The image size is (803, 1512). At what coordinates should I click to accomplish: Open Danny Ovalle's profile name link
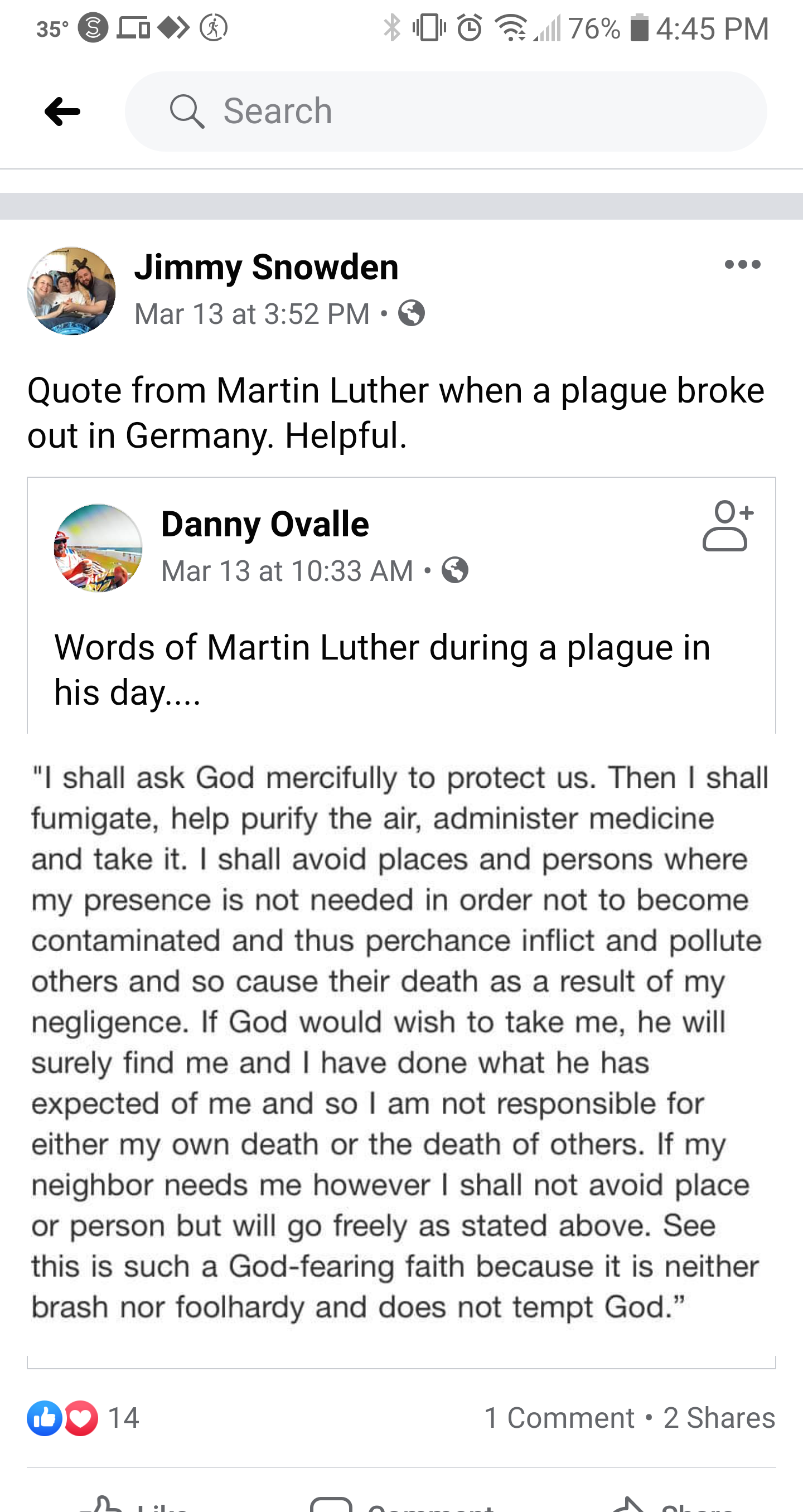[265, 524]
